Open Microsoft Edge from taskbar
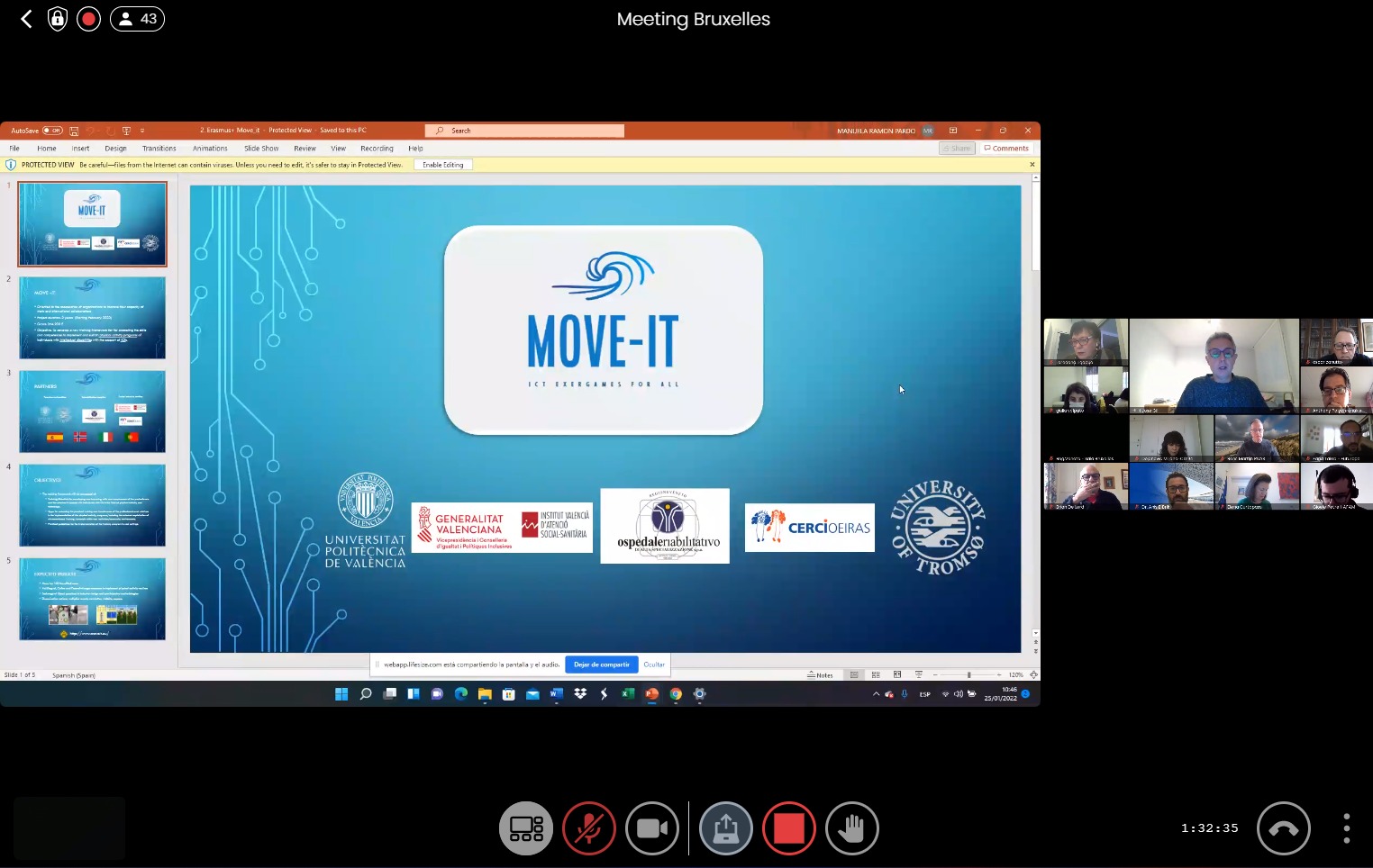Screen dimensions: 1373x868 pyautogui.click(x=461, y=694)
